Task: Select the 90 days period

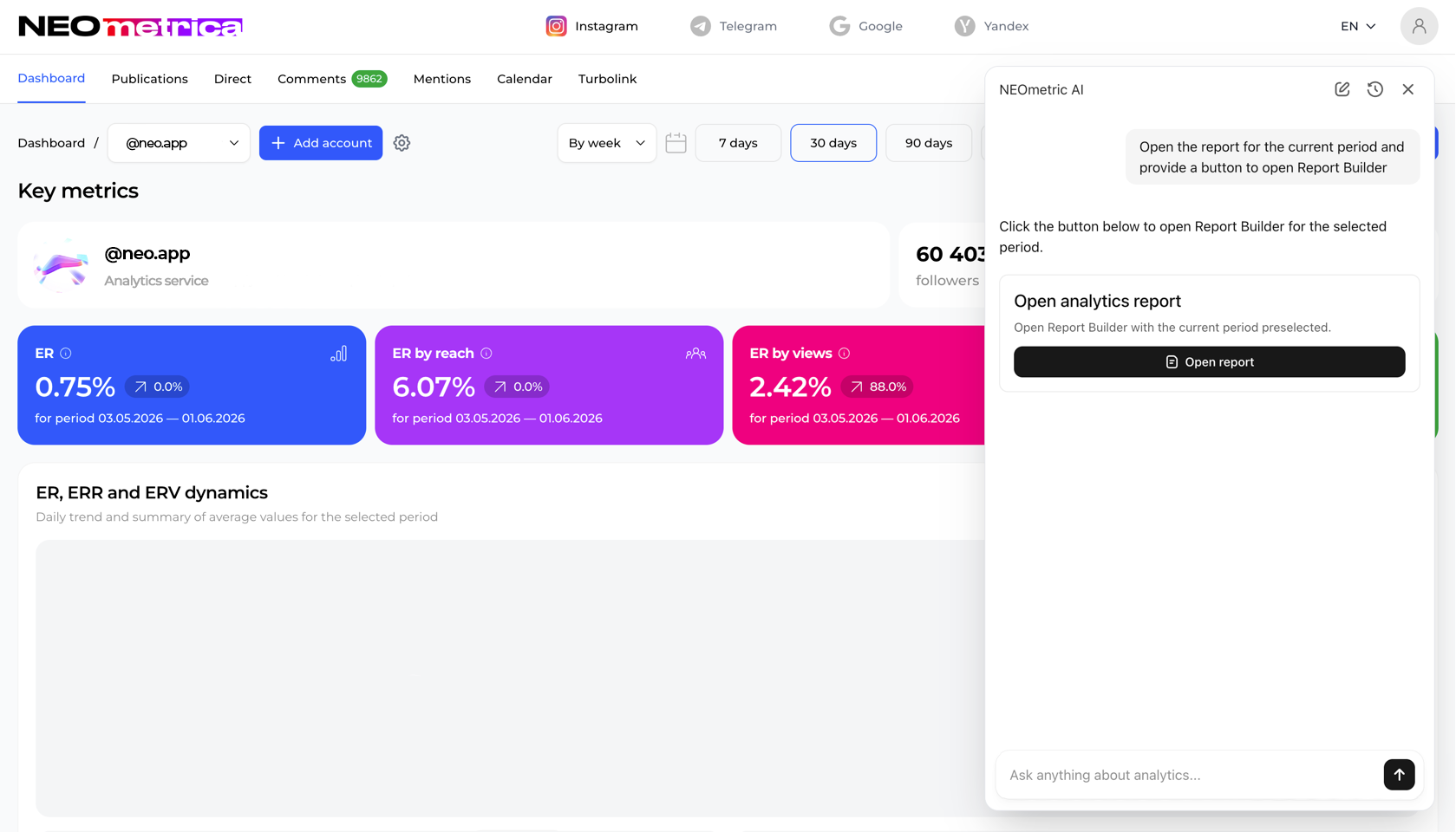Action: [x=929, y=143]
